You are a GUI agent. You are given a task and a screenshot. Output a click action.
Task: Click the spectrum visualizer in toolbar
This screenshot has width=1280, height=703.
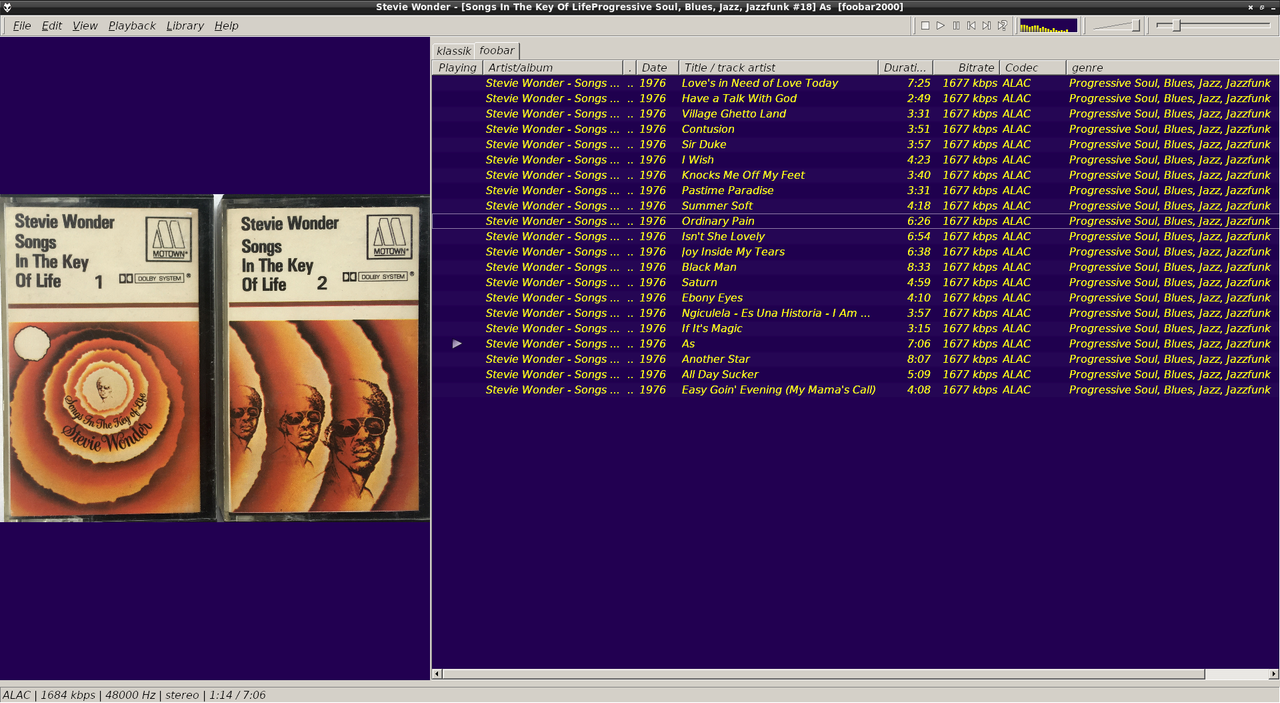click(1048, 25)
